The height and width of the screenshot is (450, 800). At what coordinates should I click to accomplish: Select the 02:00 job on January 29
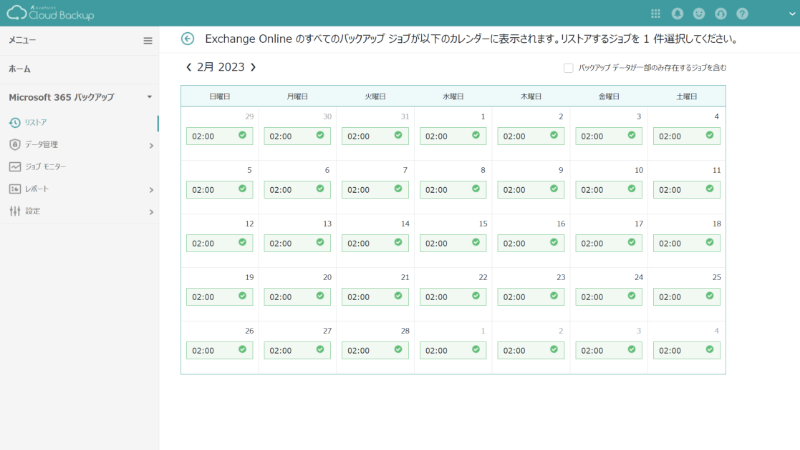tap(219, 136)
